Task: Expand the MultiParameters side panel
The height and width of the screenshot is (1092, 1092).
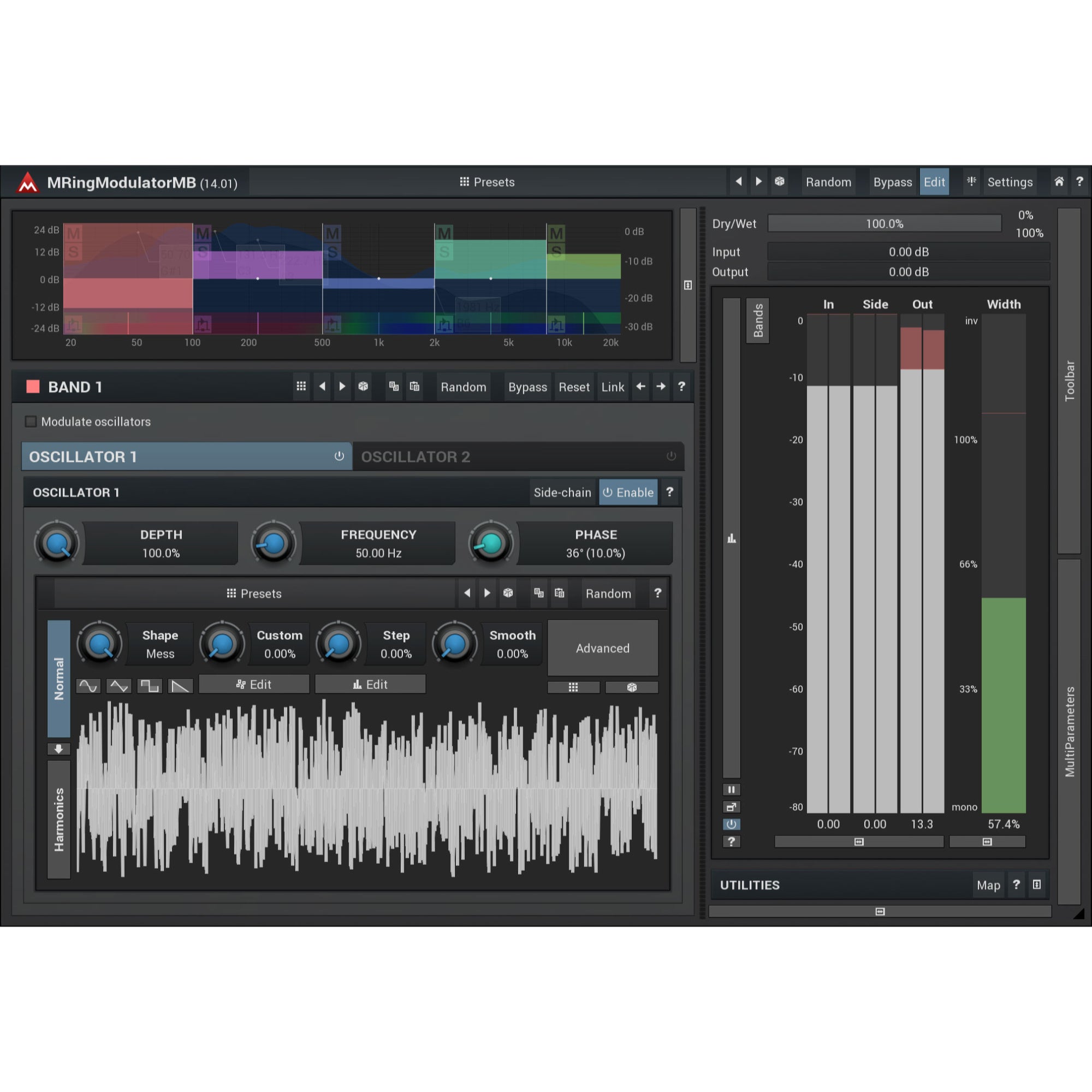Action: click(1070, 732)
